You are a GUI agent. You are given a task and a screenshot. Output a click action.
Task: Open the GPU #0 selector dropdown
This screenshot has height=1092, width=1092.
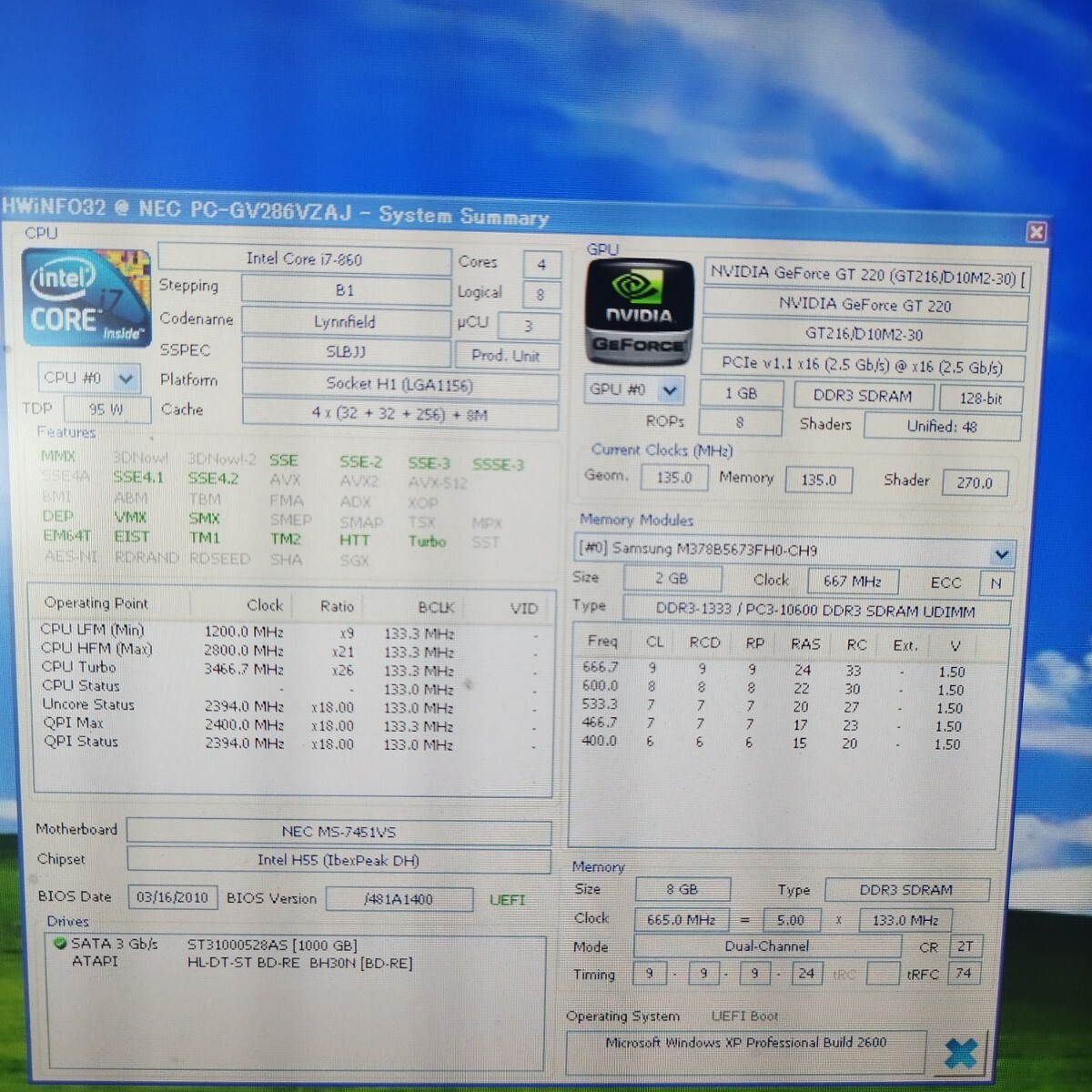(670, 390)
